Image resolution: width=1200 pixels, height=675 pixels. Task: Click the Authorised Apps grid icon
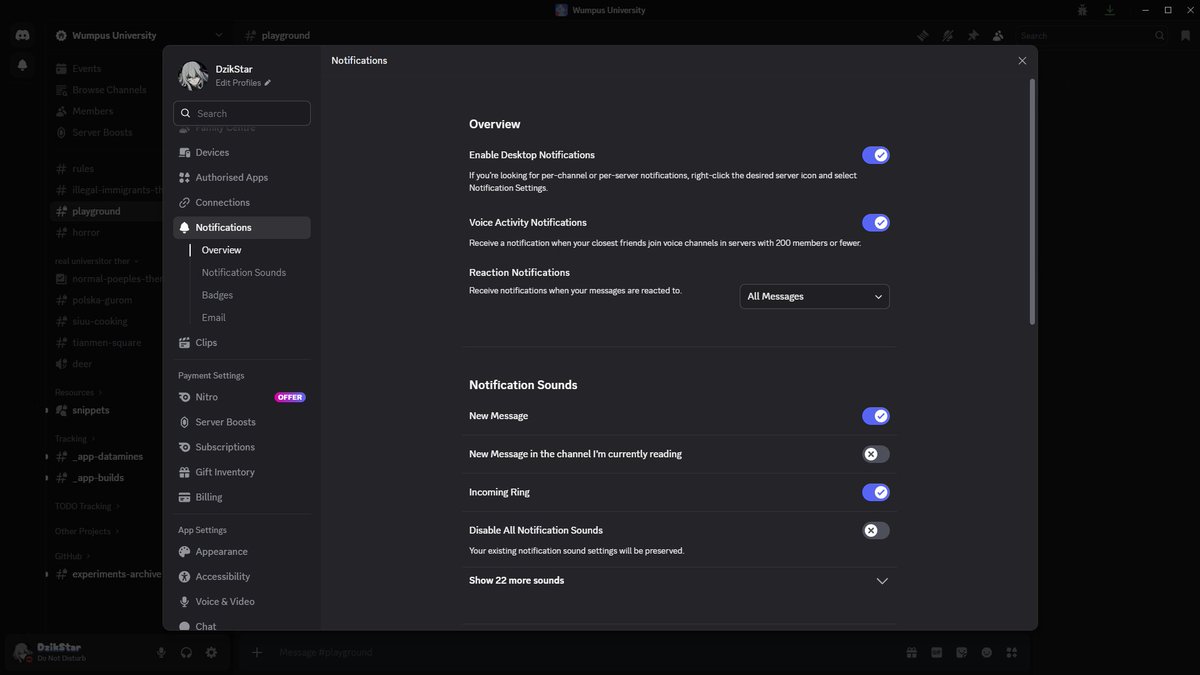click(185, 177)
